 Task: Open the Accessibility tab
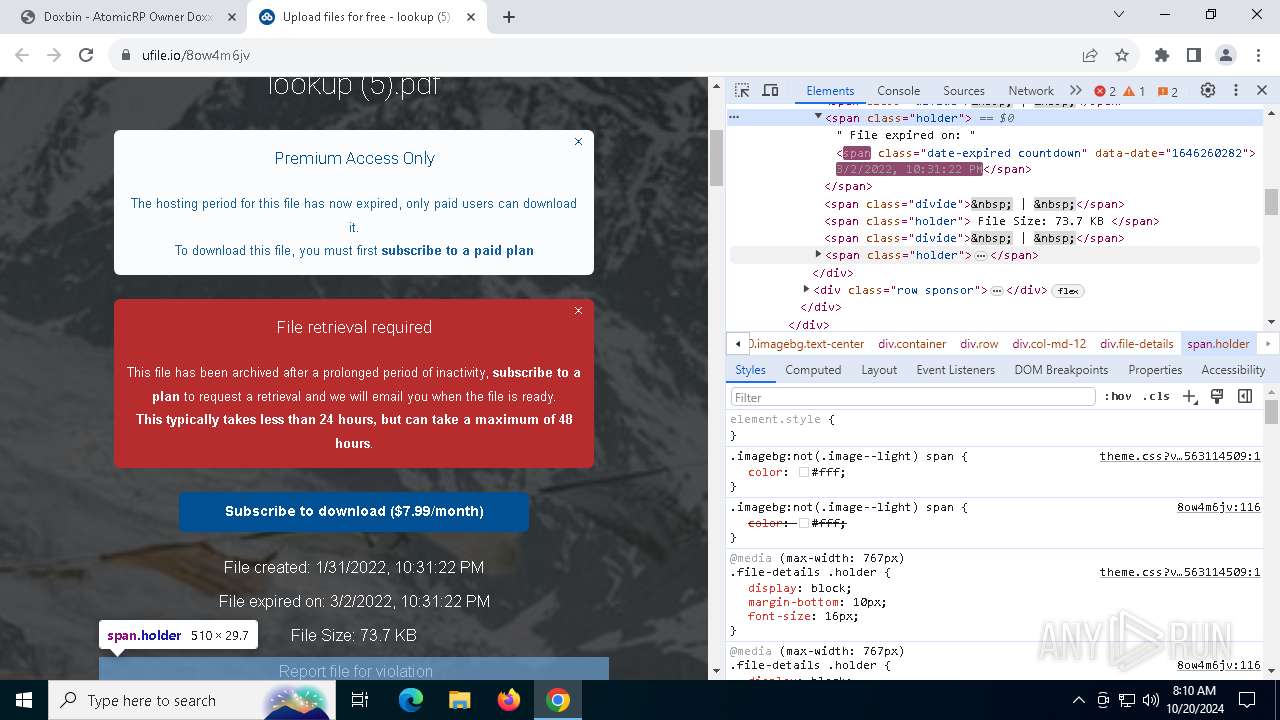click(1233, 370)
